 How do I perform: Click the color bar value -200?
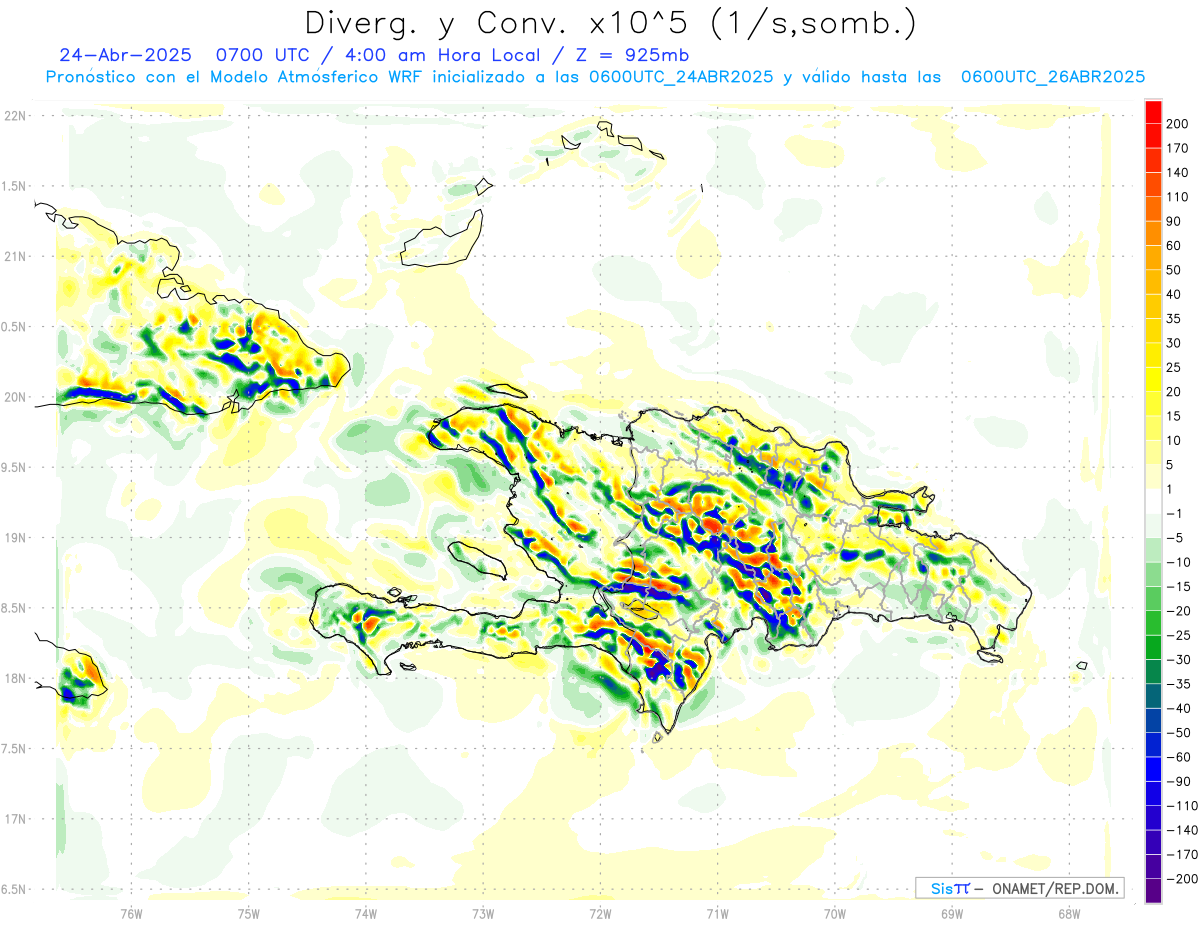click(1182, 879)
